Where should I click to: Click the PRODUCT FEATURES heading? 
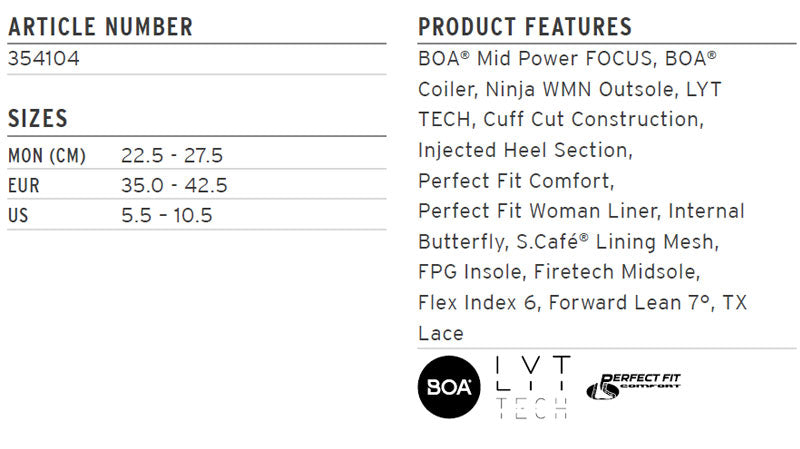click(x=525, y=27)
